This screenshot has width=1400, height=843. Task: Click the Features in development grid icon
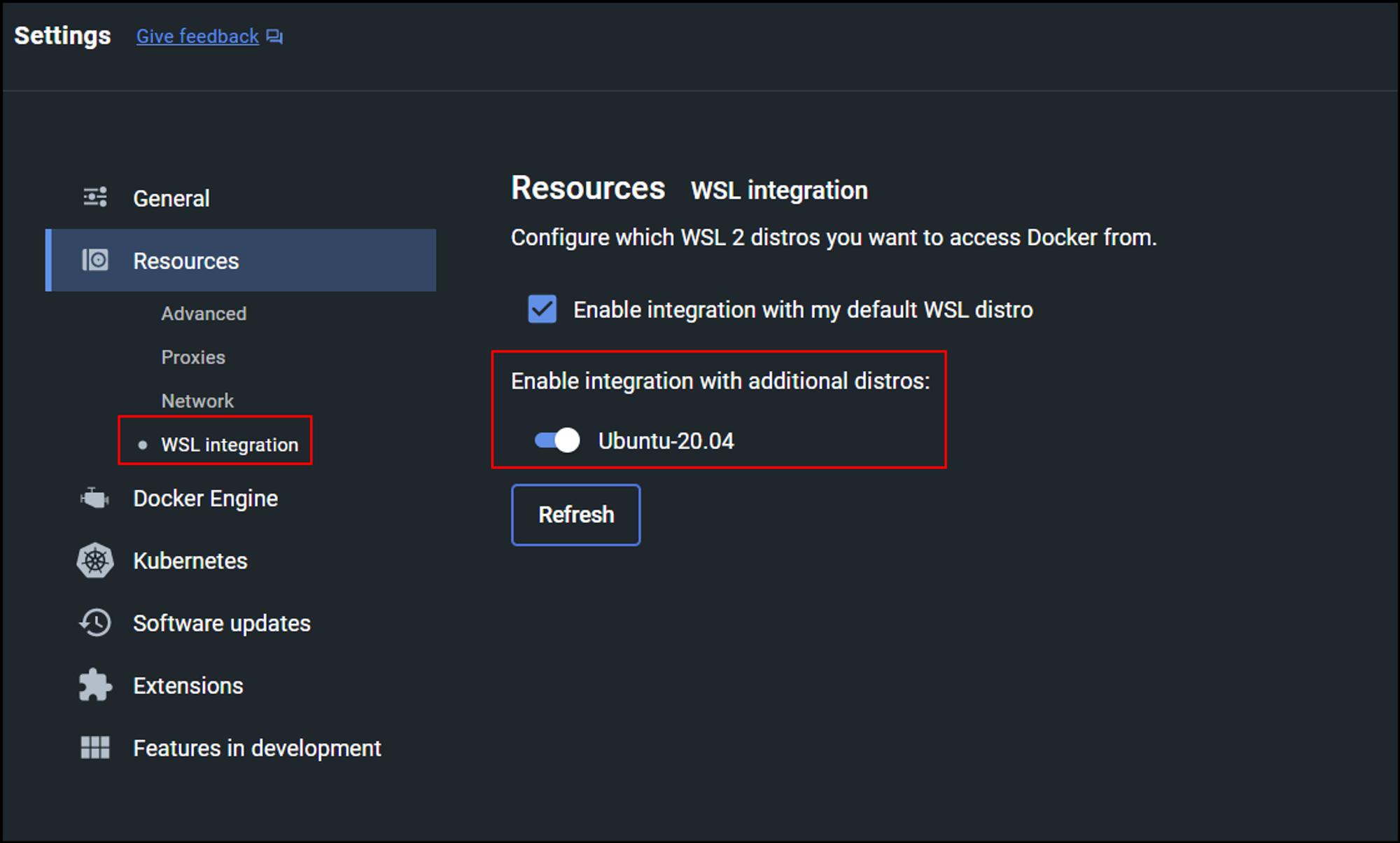tap(95, 748)
